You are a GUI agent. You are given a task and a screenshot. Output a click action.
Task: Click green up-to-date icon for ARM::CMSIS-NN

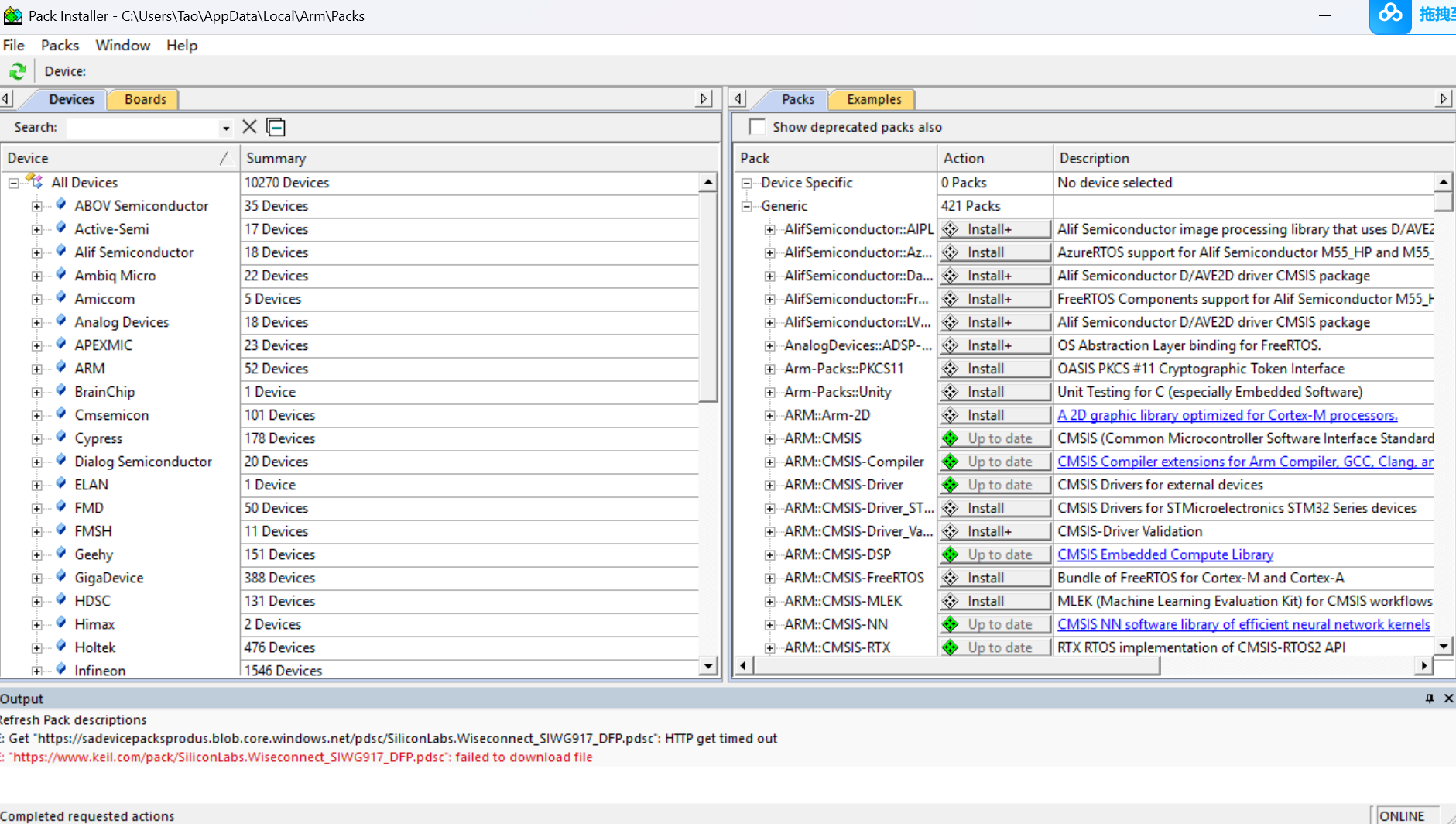[951, 624]
